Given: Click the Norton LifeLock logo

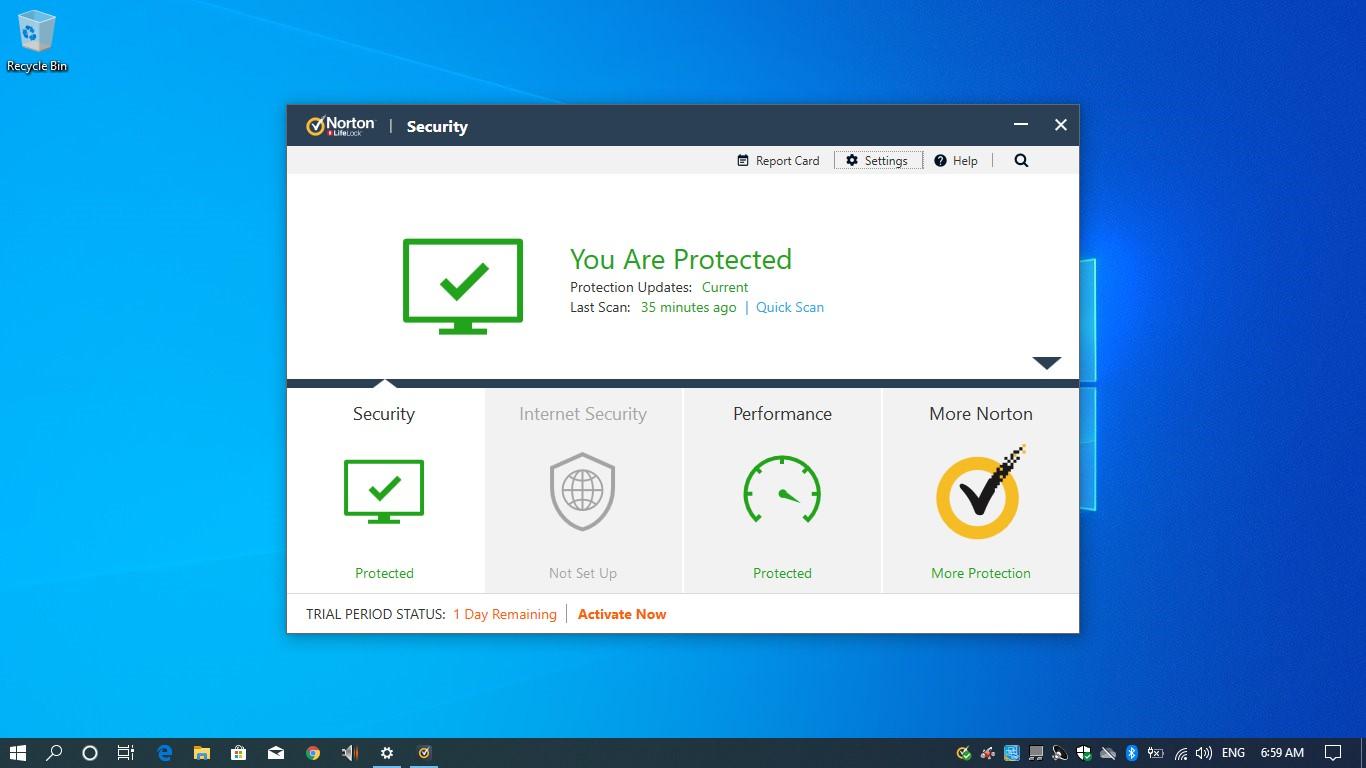Looking at the screenshot, I should [x=340, y=126].
